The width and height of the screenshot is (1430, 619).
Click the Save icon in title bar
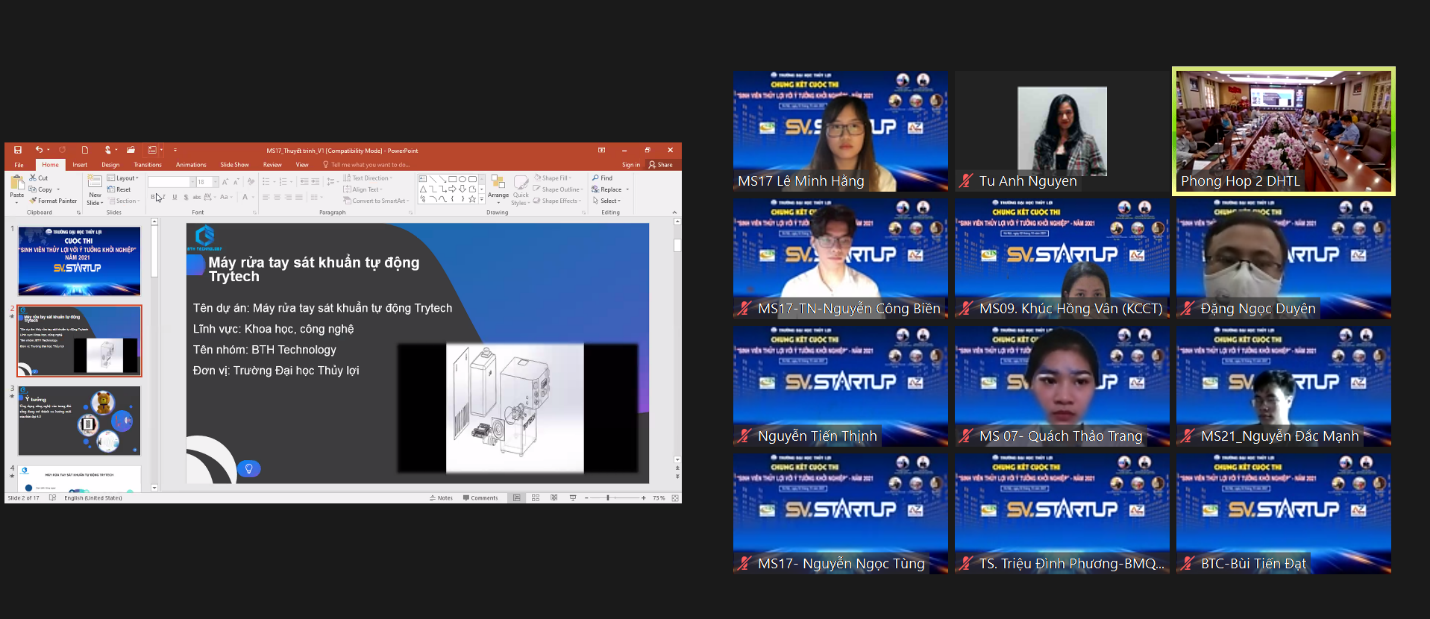[17, 150]
